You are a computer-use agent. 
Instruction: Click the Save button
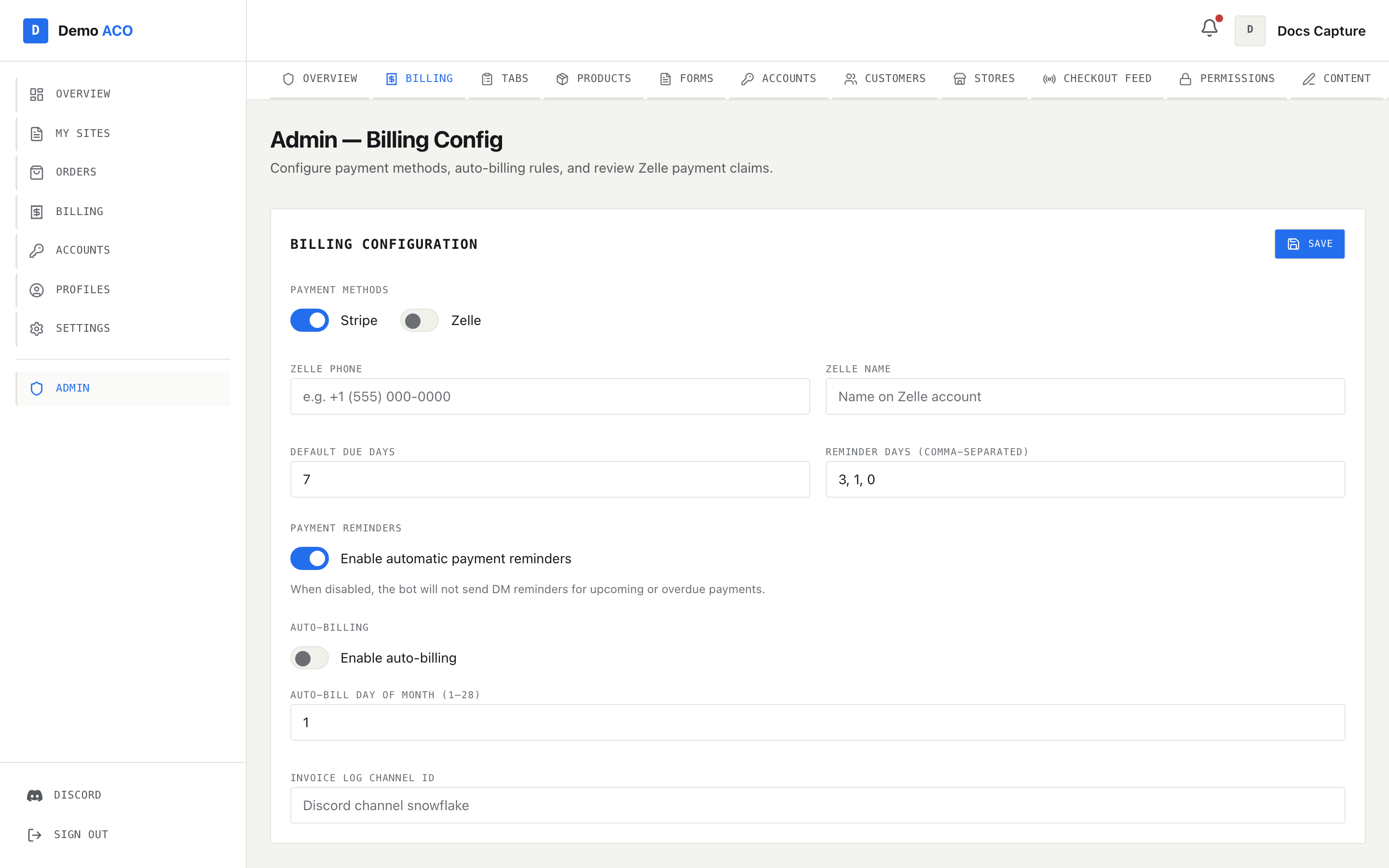click(x=1309, y=244)
